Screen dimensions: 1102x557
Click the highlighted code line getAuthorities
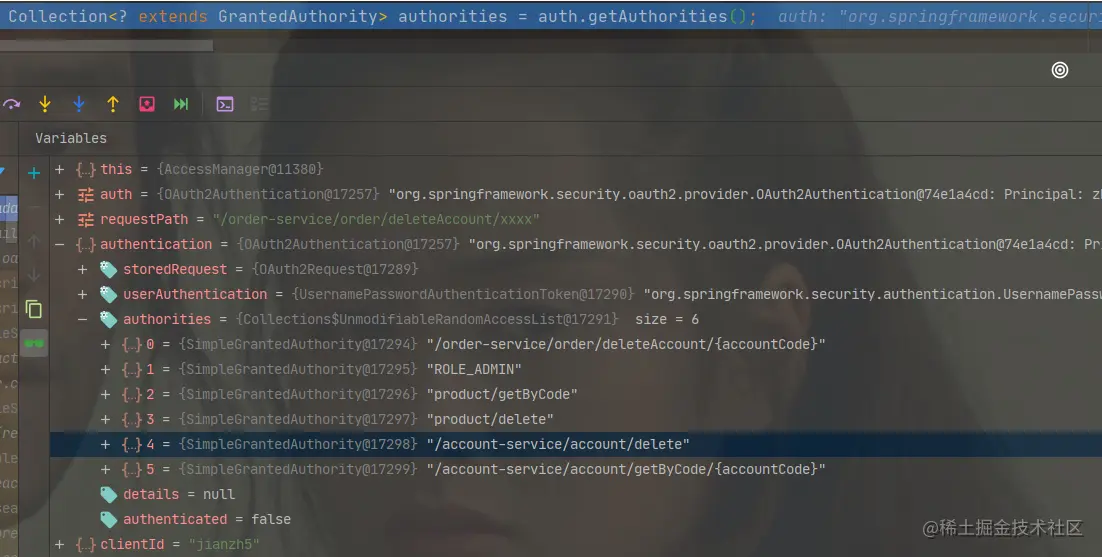click(x=551, y=16)
